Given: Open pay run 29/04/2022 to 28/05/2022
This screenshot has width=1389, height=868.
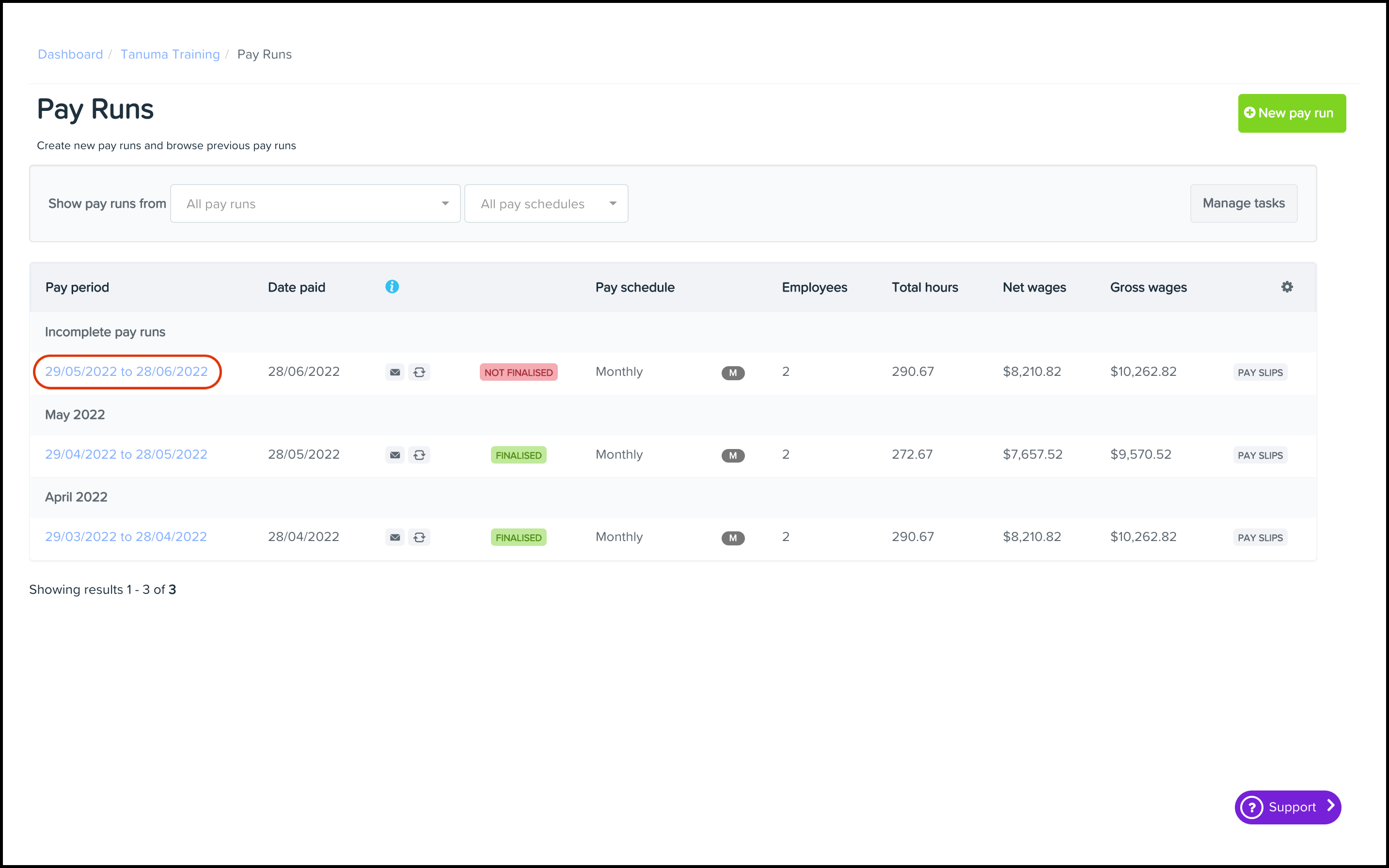Looking at the screenshot, I should tap(126, 454).
